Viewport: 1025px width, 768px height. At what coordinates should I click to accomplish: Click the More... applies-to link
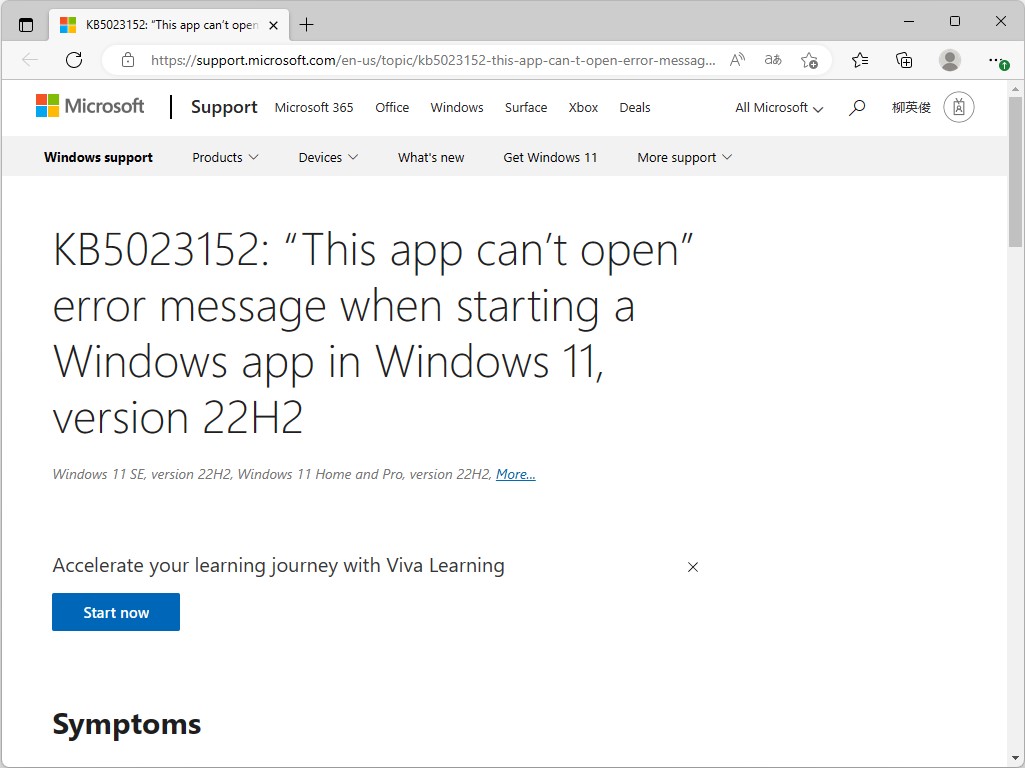516,475
